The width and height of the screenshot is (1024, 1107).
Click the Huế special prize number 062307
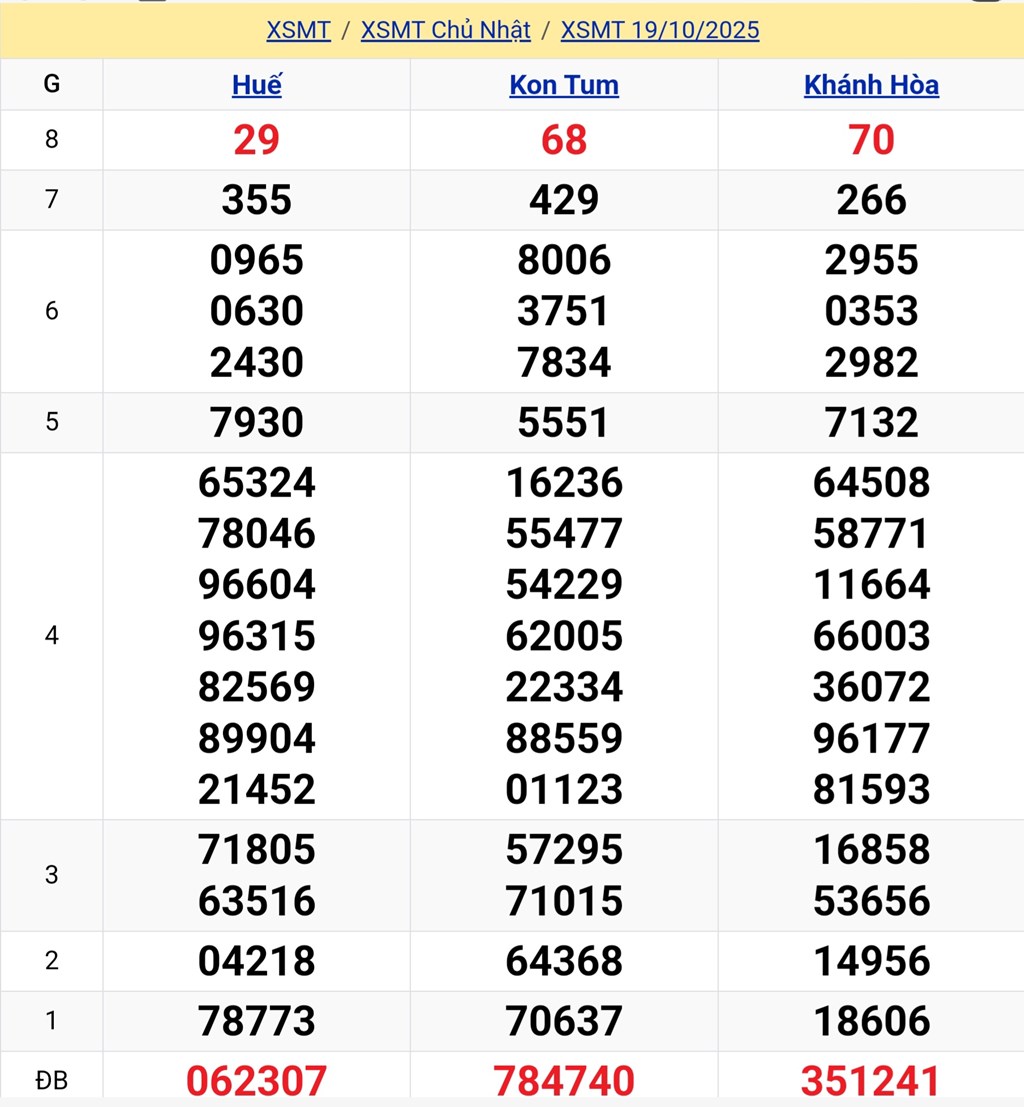tap(257, 1081)
